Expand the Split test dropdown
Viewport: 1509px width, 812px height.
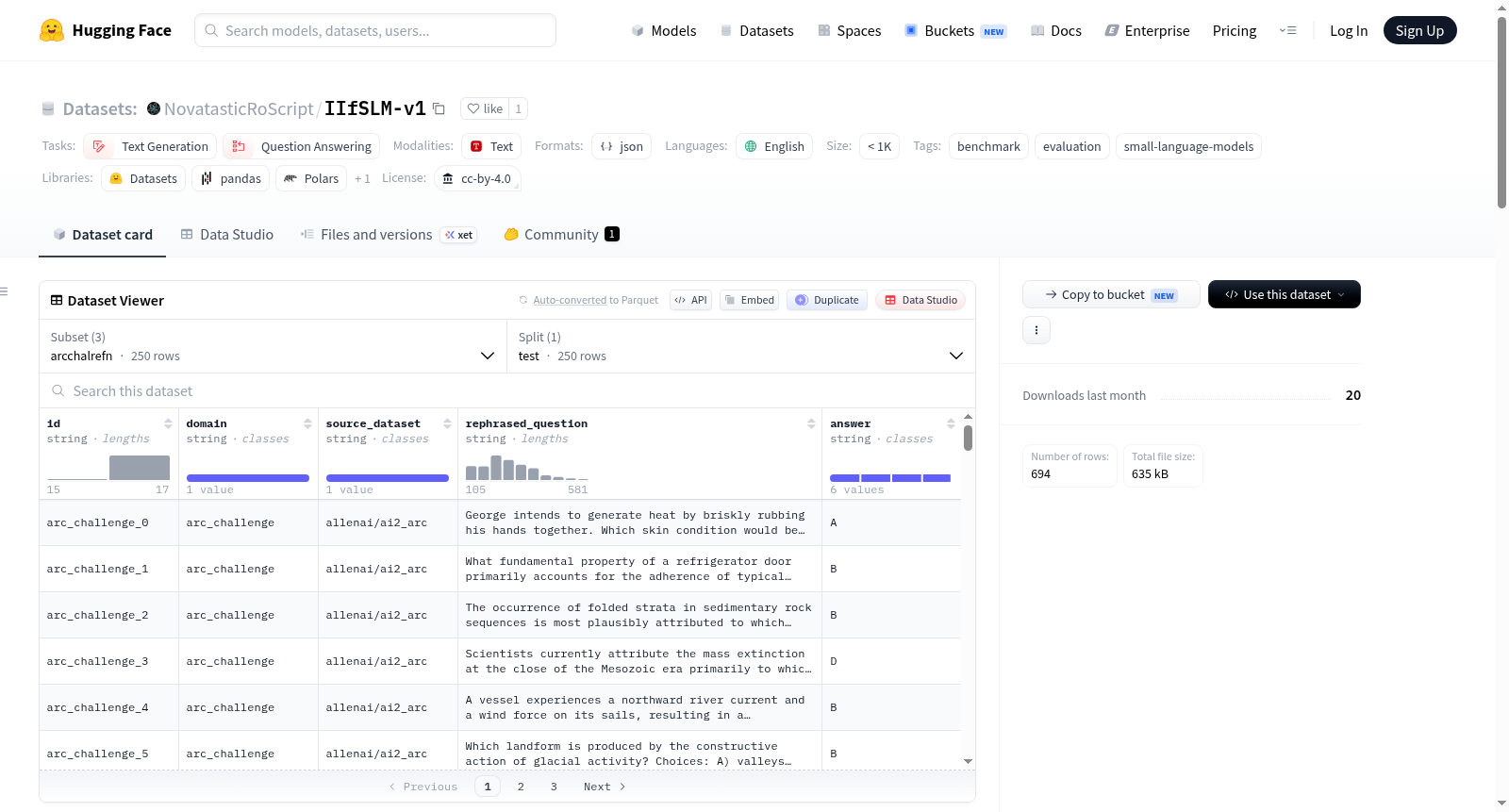(x=741, y=346)
